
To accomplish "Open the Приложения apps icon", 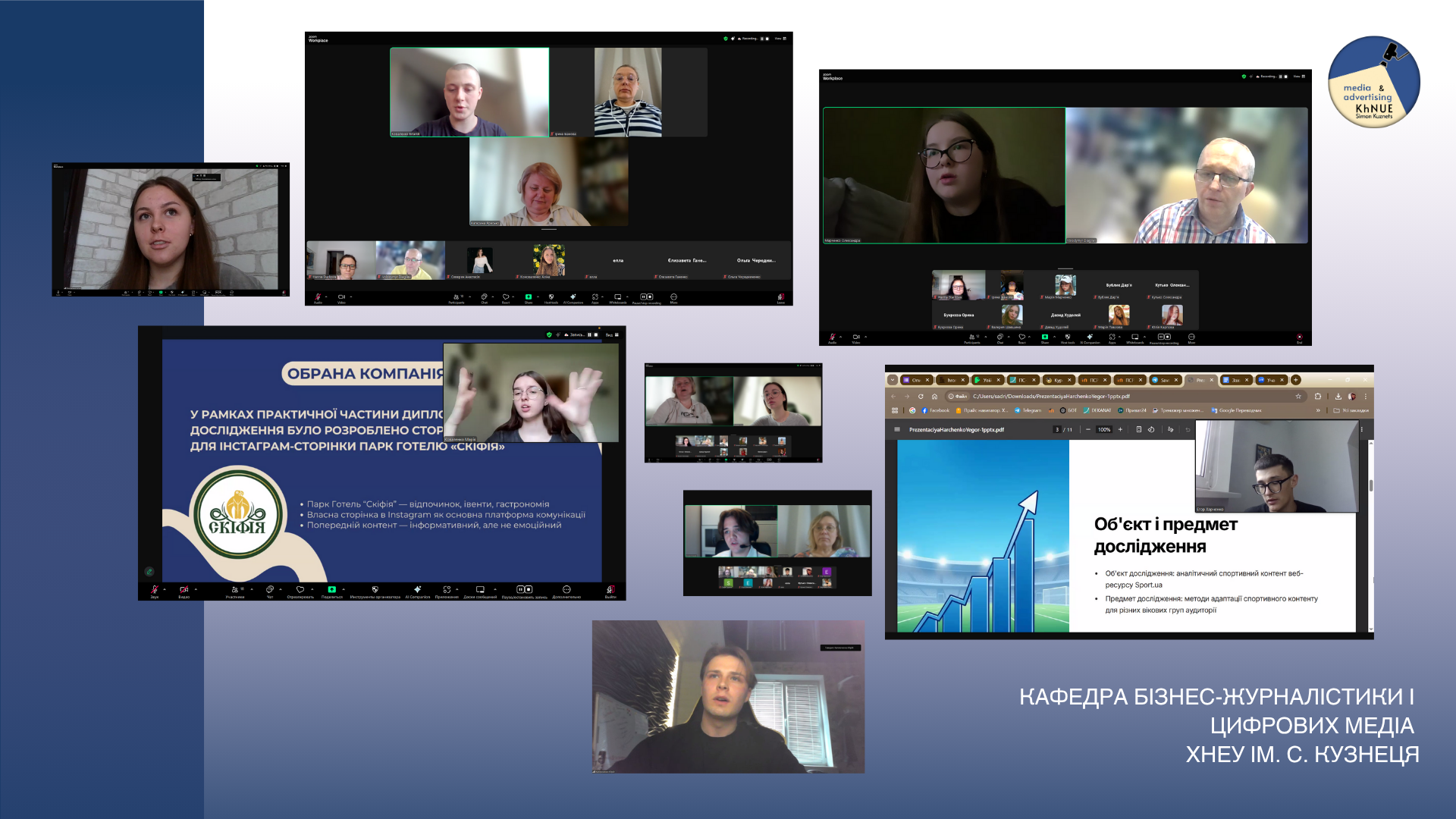I will [x=447, y=589].
